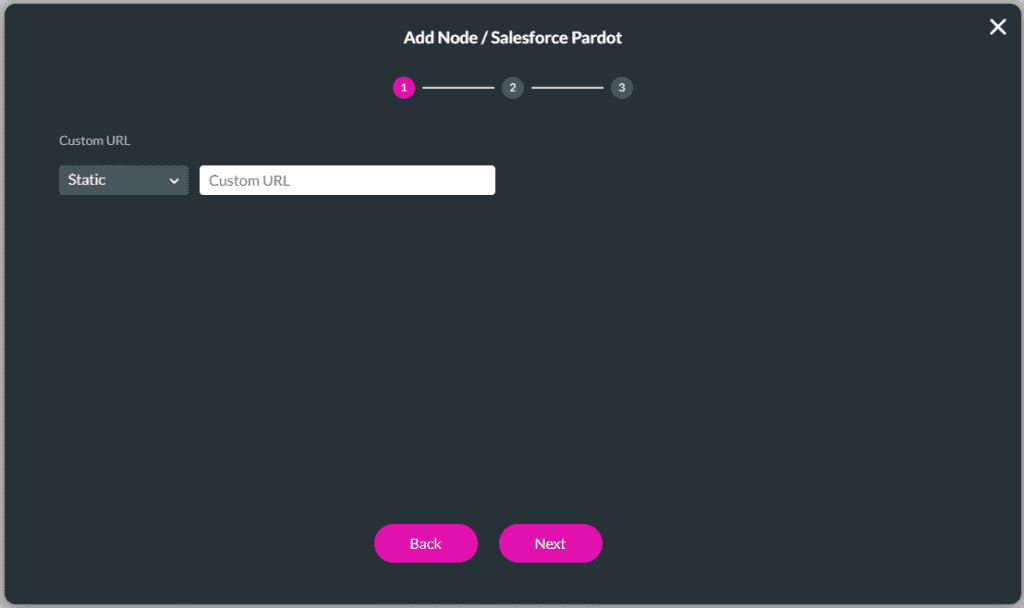This screenshot has height=608, width=1024.
Task: Click the Add Node / Salesforce Pardot title
Action: [x=512, y=37]
